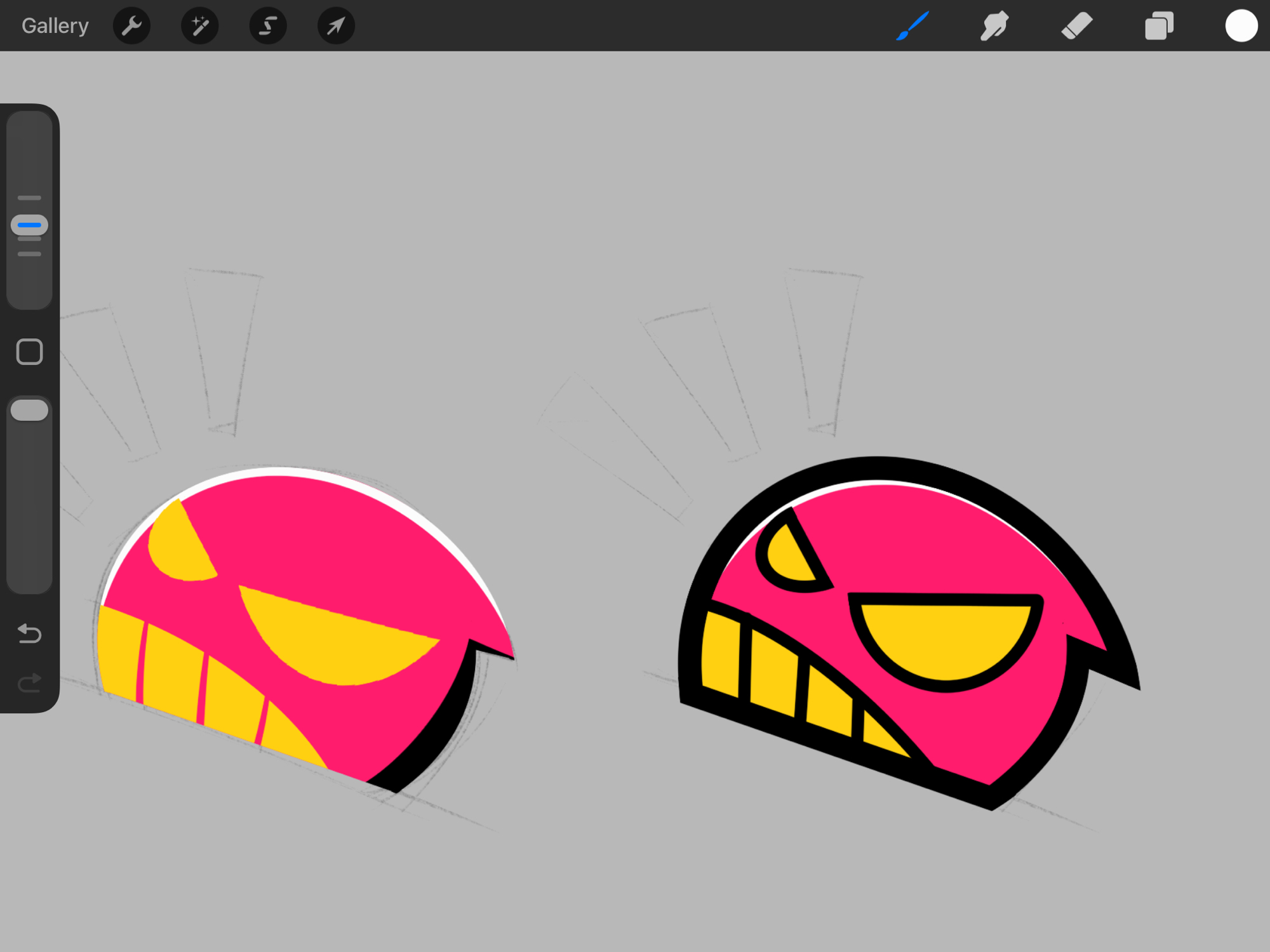
Task: Click the brush opacity slider handle
Action: pyautogui.click(x=29, y=411)
